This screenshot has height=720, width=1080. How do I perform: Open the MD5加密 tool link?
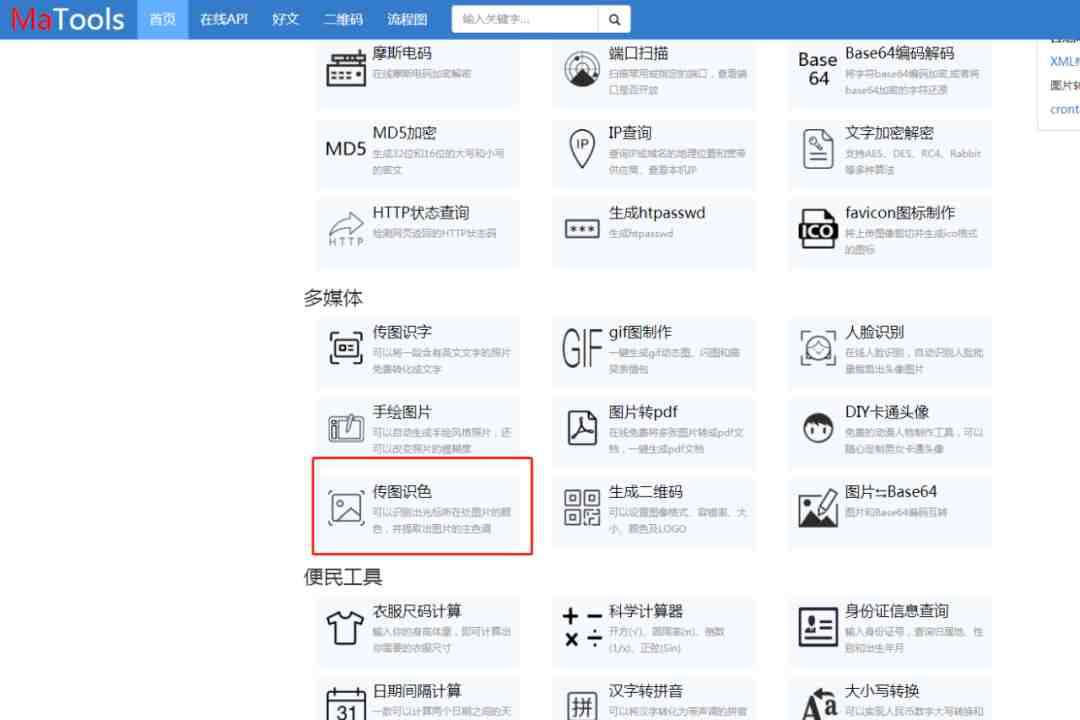pos(404,133)
